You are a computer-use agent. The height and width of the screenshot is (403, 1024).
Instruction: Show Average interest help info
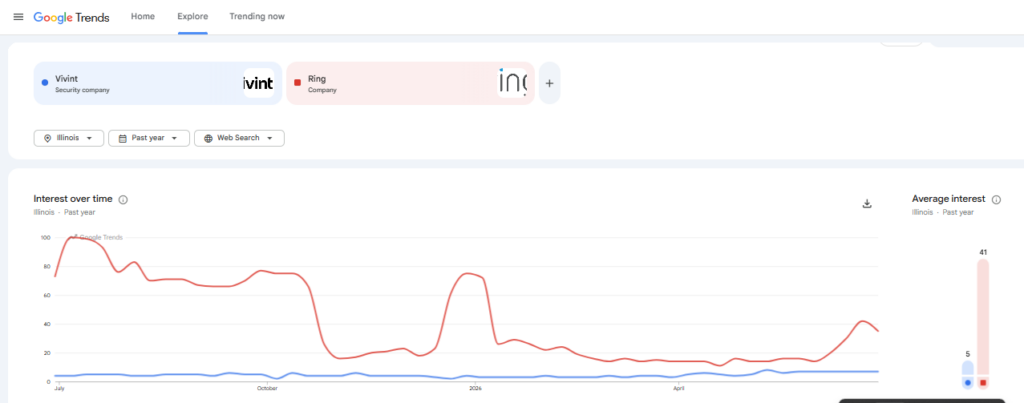tap(997, 200)
